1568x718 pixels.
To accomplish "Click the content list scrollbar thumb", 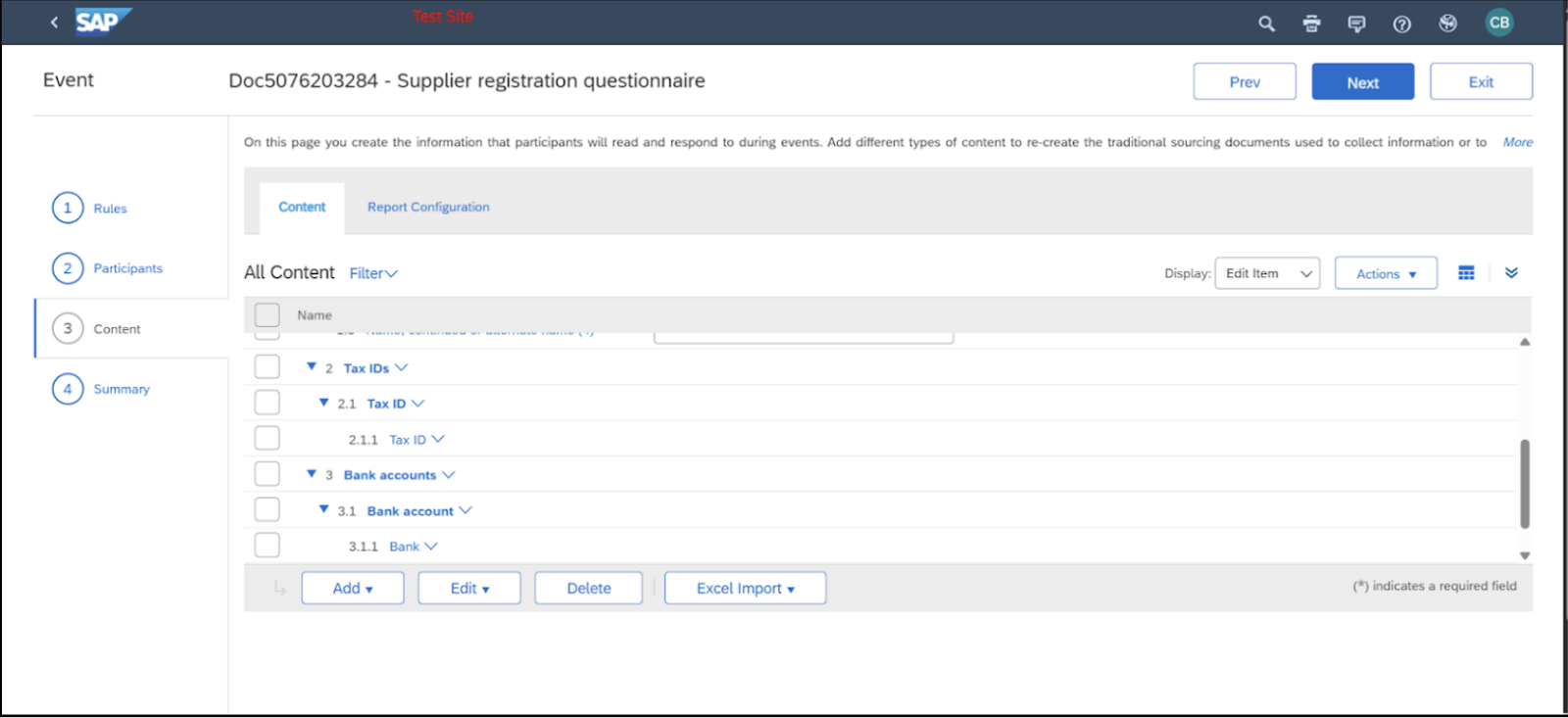I will (1525, 483).
